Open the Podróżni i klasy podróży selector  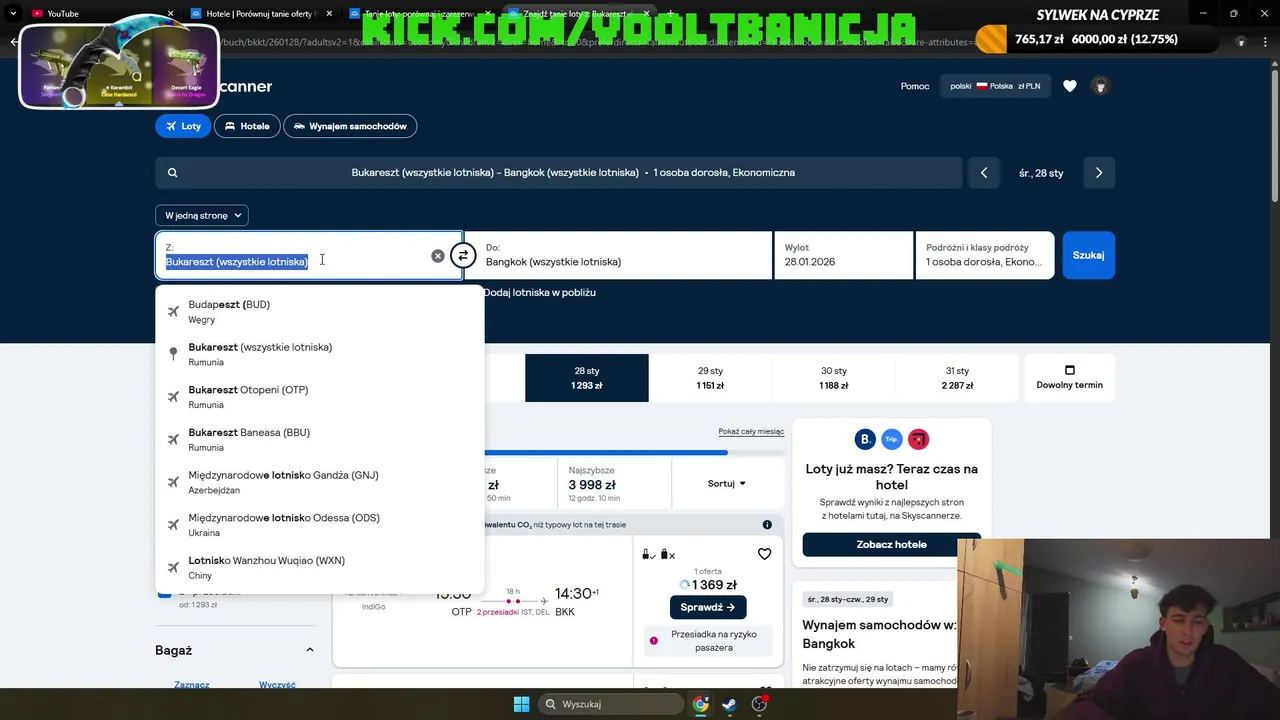(985, 255)
